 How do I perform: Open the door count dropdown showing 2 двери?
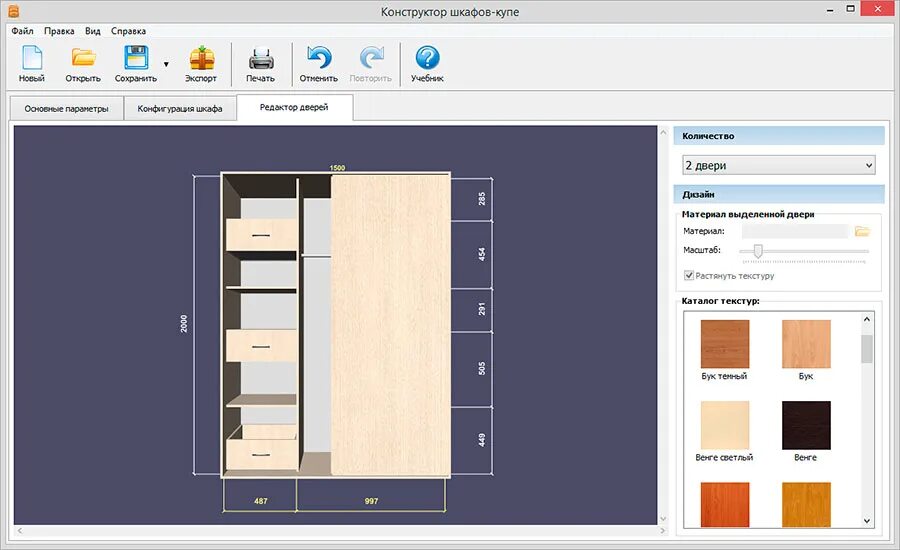(x=779, y=165)
